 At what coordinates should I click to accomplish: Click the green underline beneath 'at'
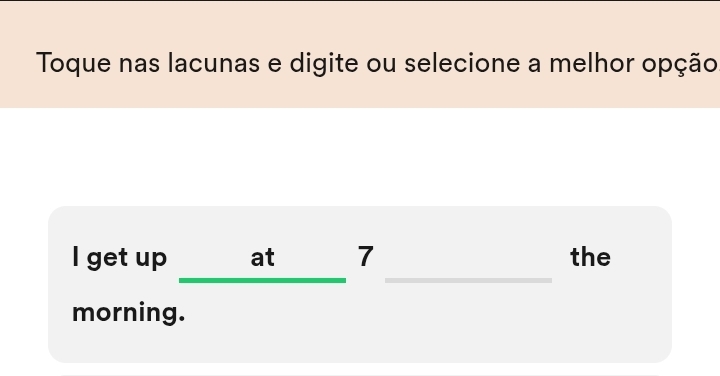pyautogui.click(x=262, y=280)
